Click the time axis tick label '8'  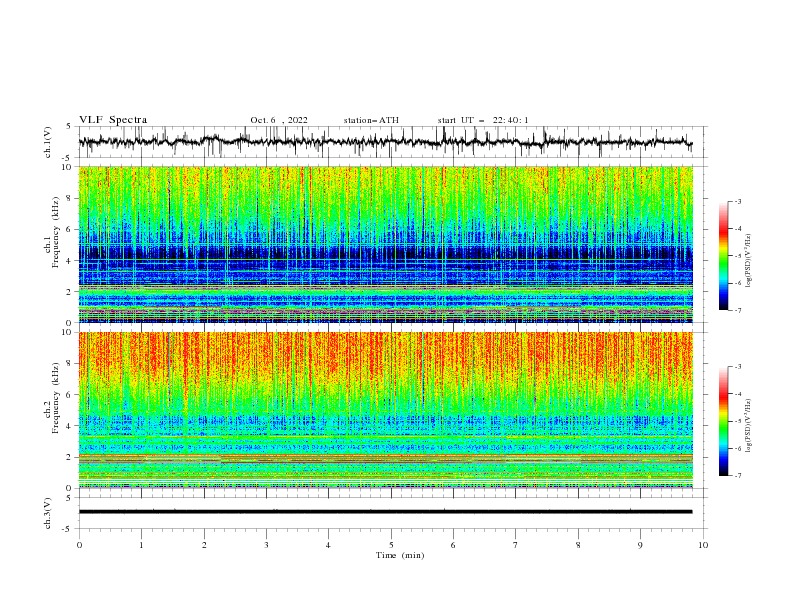point(578,545)
